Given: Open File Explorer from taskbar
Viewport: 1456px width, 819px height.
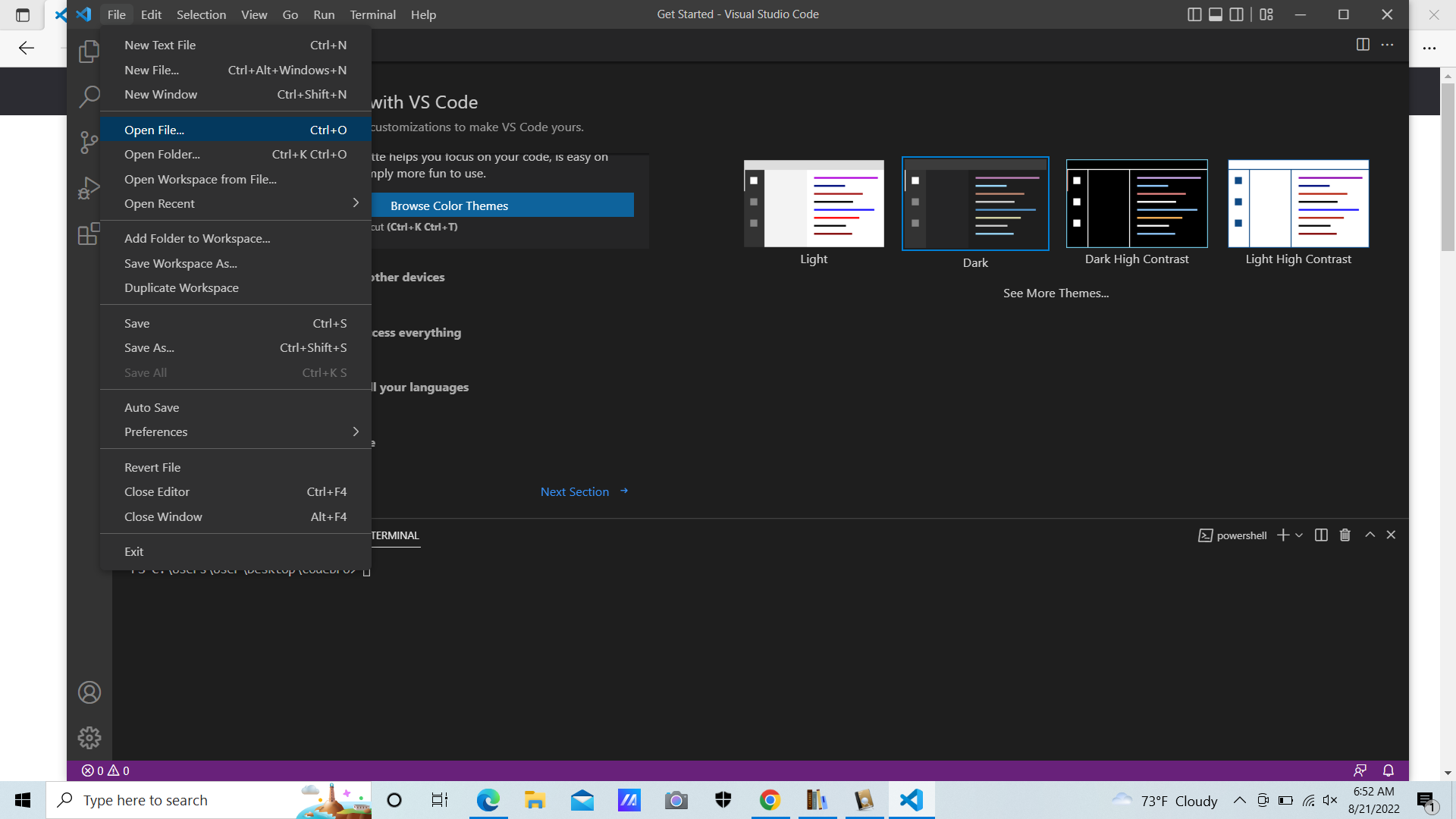Looking at the screenshot, I should click(535, 800).
